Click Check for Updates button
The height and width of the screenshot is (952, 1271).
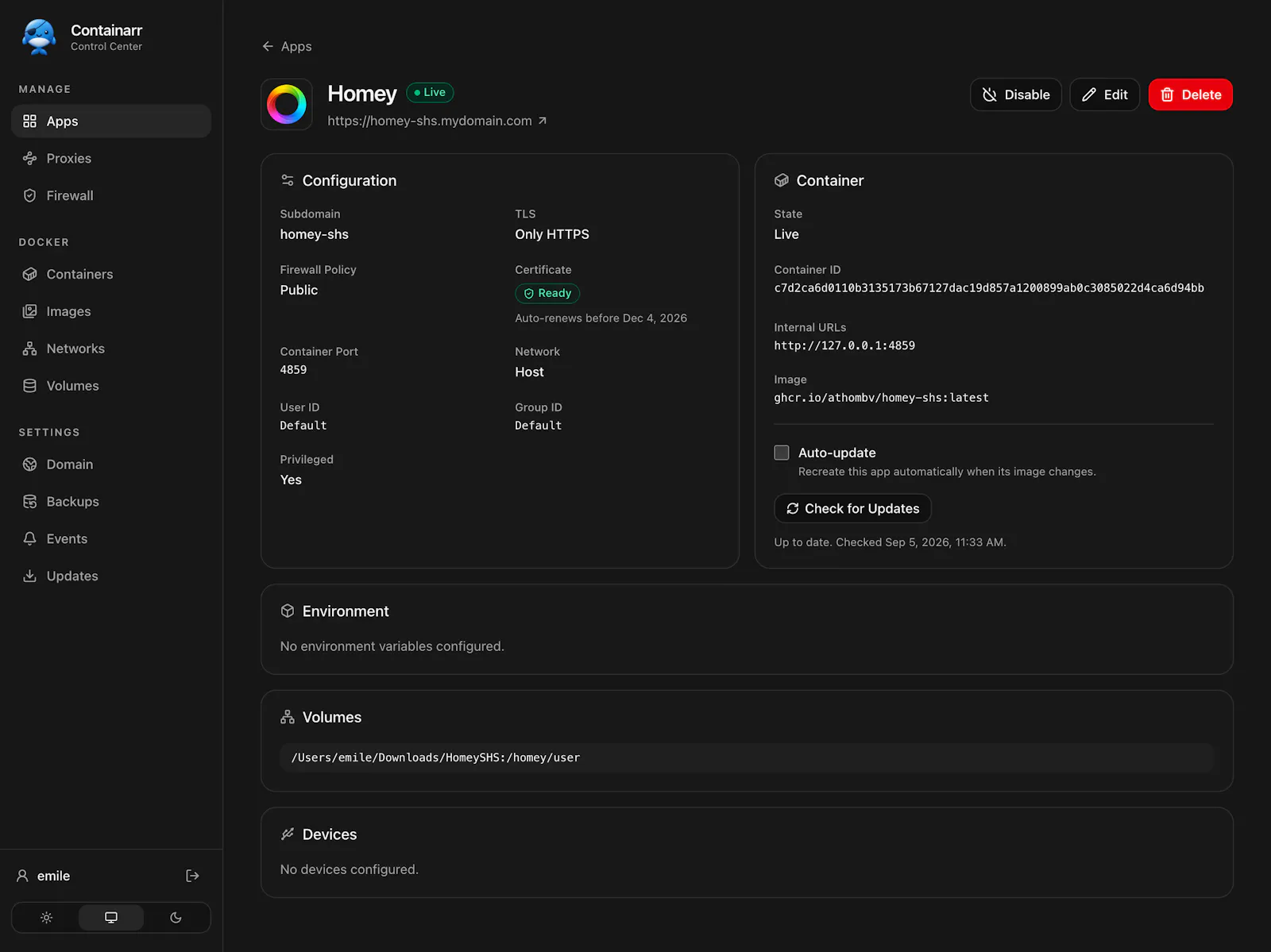click(x=852, y=508)
